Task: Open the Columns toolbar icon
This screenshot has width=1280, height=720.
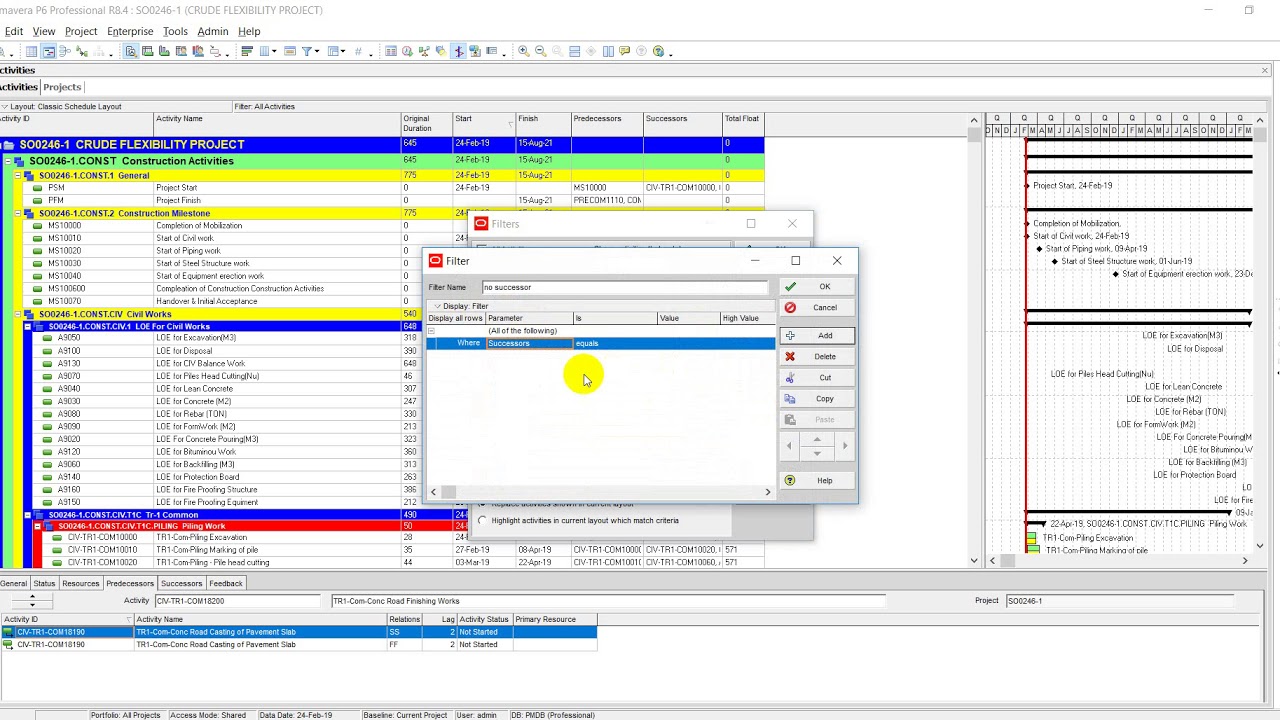Action: coord(266,51)
